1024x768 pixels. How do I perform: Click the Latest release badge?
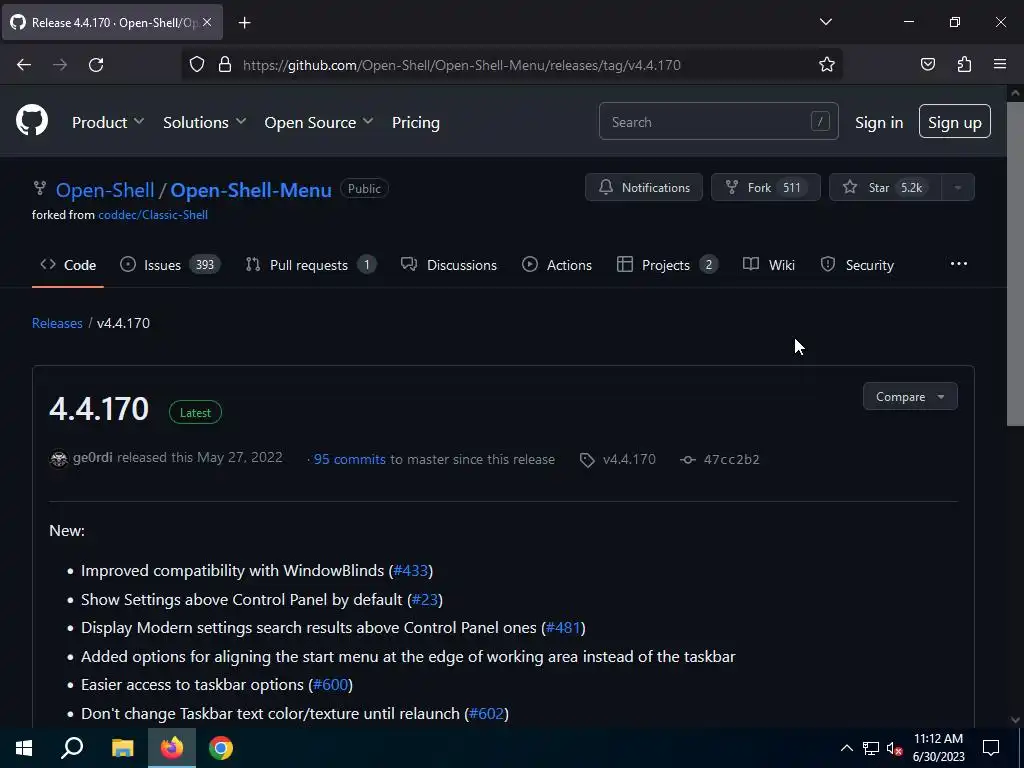click(x=195, y=413)
